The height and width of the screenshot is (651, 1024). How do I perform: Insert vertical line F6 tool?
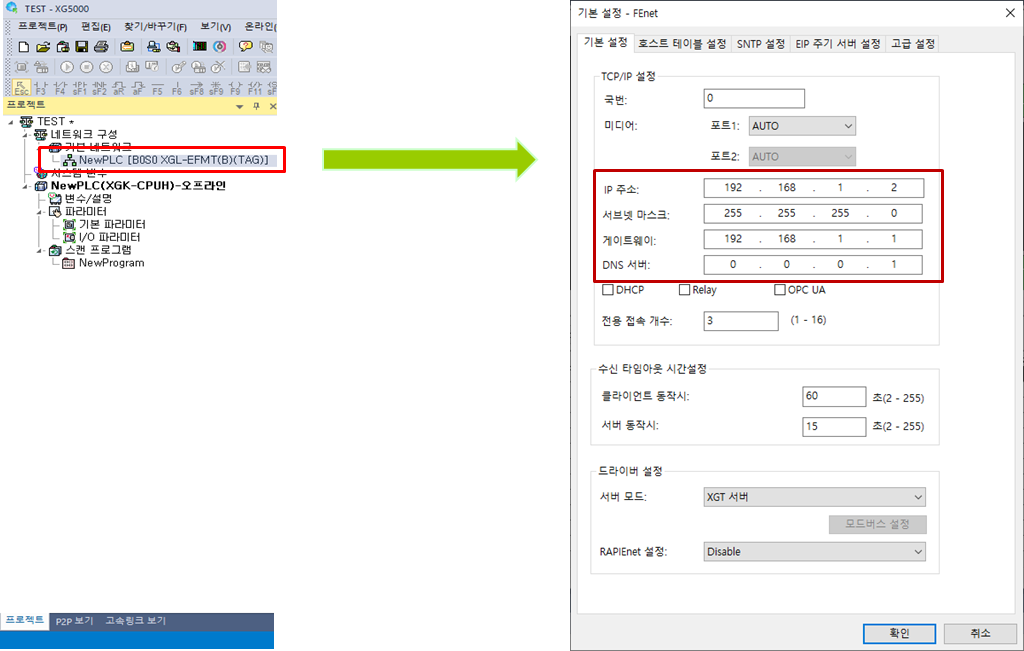click(x=177, y=87)
